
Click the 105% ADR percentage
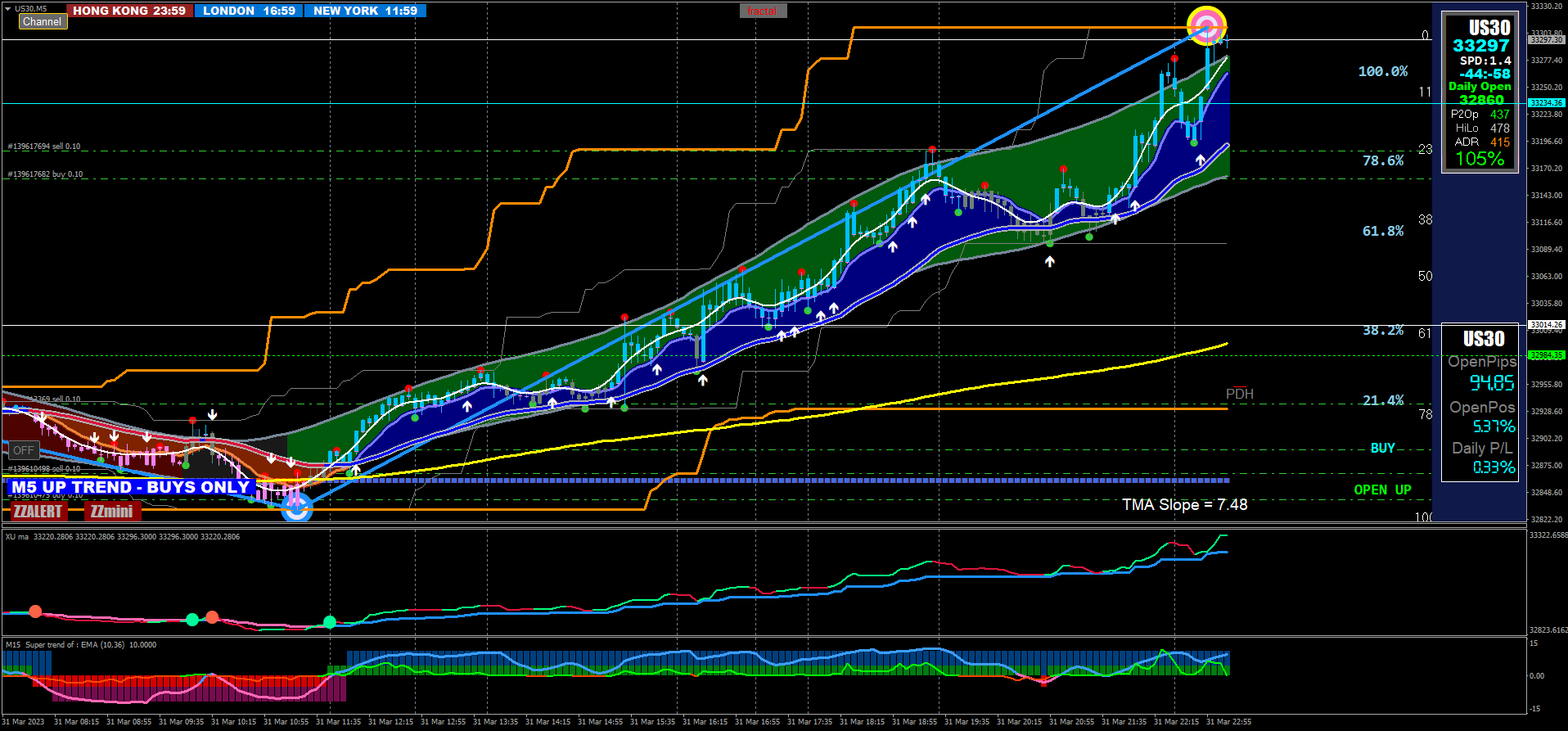tap(1480, 159)
